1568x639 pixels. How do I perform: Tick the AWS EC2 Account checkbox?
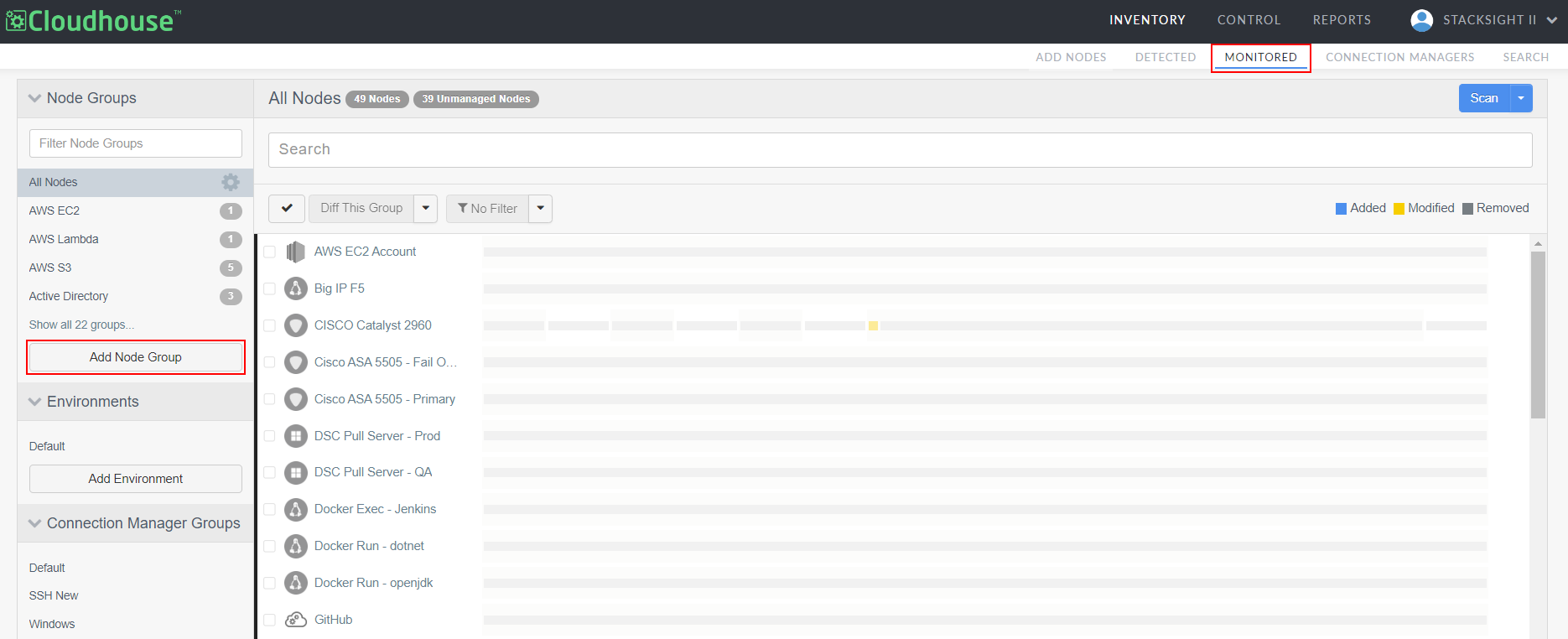point(269,252)
